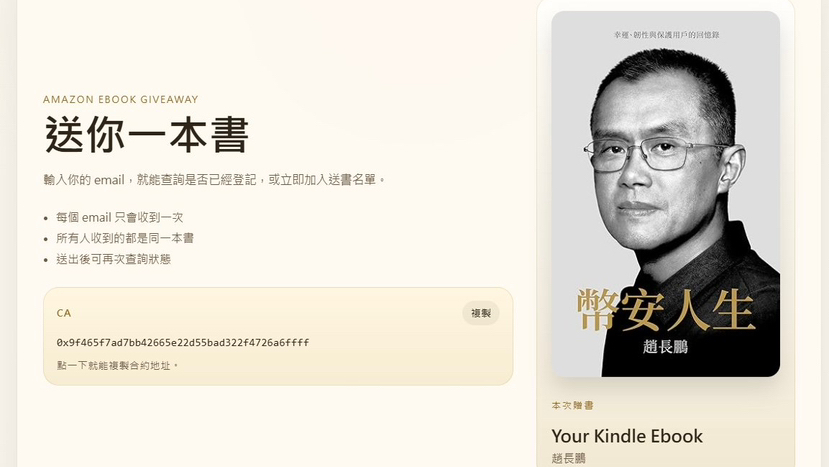829x467 pixels.
Task: Click bullet 送出後可再次查詢狀態
Action: click(113, 259)
